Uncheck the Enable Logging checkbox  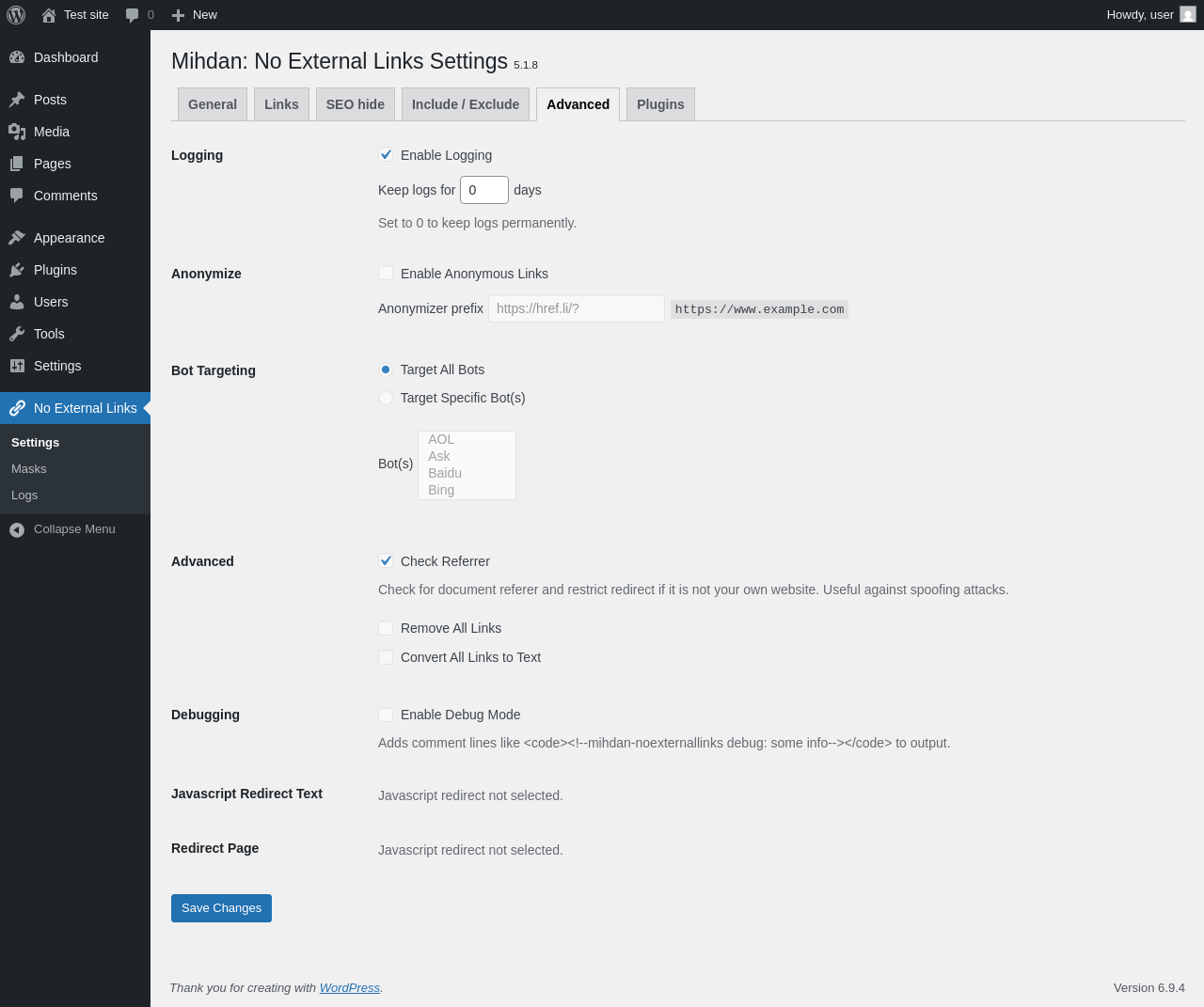[x=386, y=155]
